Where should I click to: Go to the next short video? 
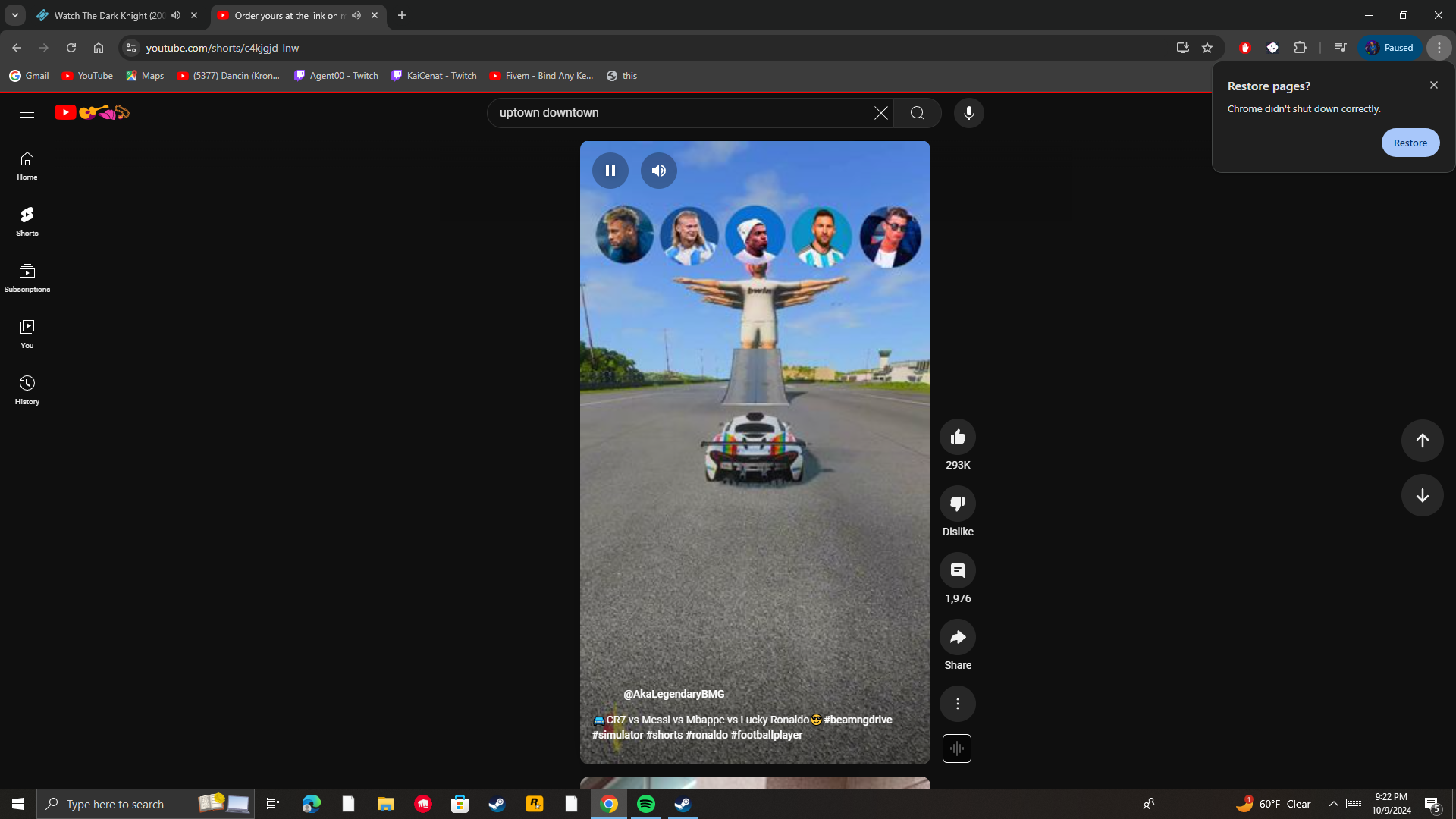(1422, 495)
